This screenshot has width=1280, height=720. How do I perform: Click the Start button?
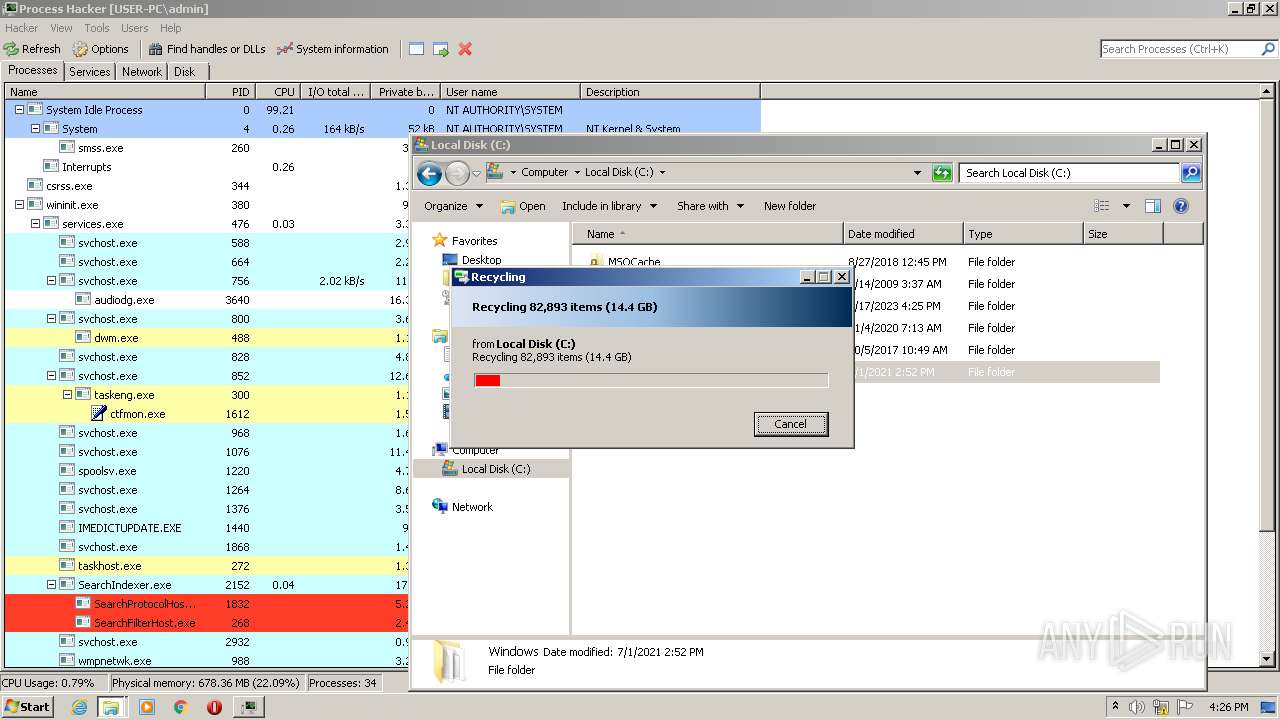pos(27,706)
